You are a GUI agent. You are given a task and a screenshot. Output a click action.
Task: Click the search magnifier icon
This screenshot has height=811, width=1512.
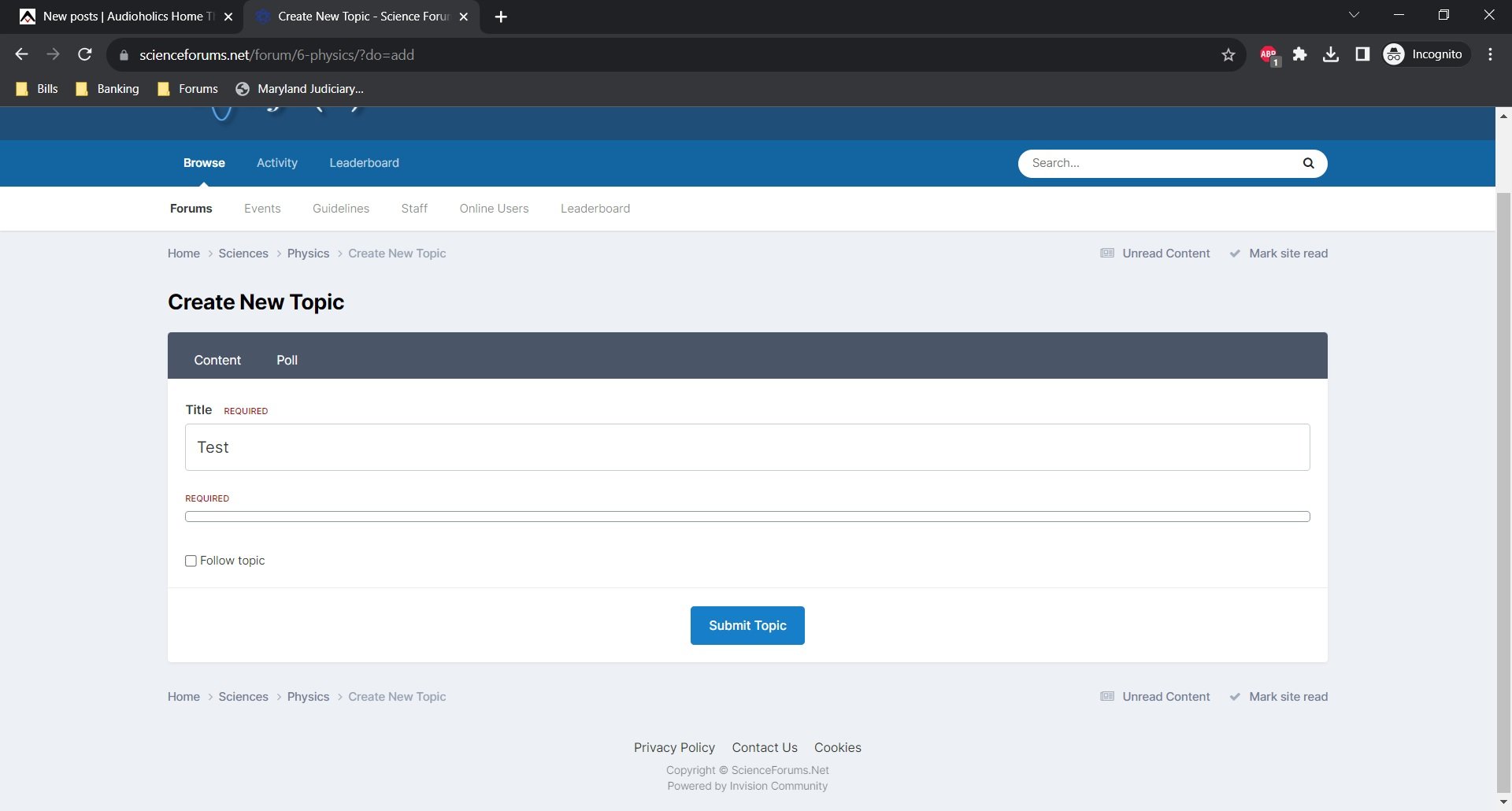pyautogui.click(x=1308, y=163)
